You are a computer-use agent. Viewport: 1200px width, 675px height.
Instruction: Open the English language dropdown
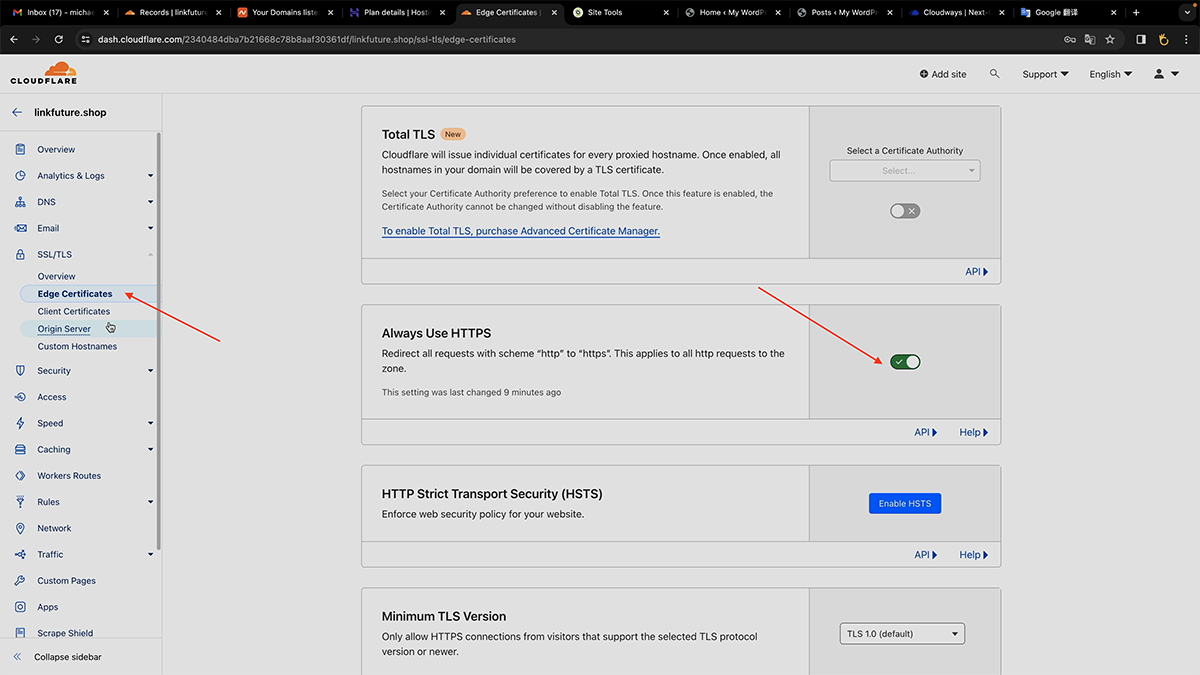1111,74
